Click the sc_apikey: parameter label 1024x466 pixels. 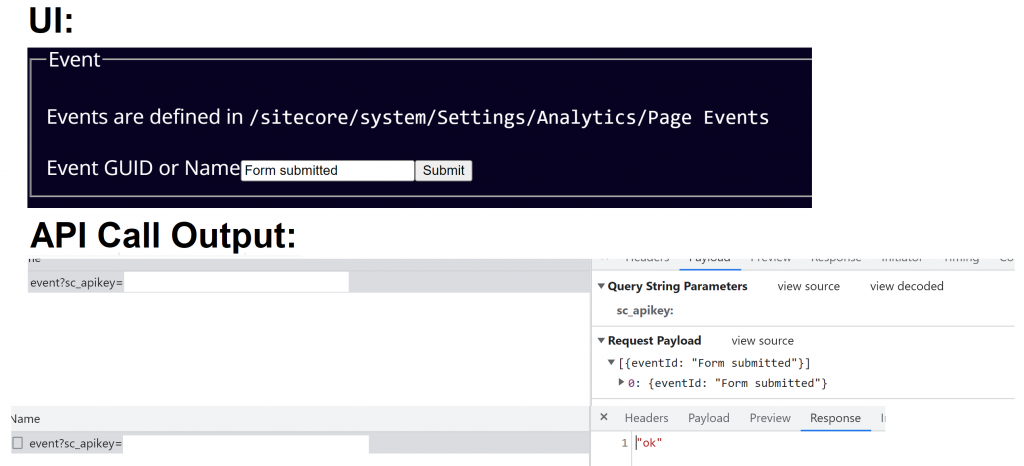[x=645, y=311]
